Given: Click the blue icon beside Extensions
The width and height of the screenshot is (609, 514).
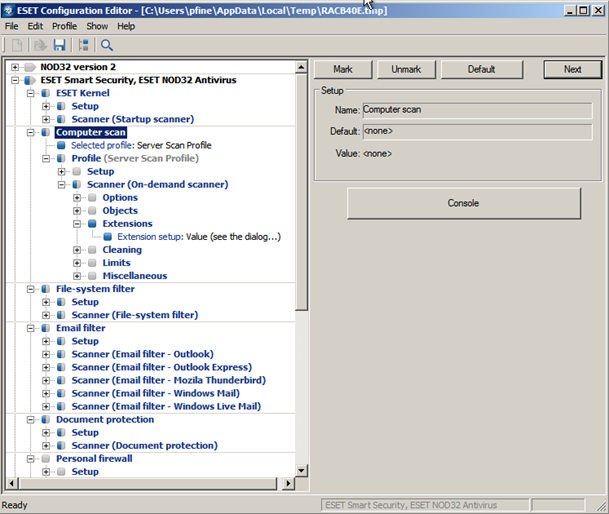Looking at the screenshot, I should (92, 224).
